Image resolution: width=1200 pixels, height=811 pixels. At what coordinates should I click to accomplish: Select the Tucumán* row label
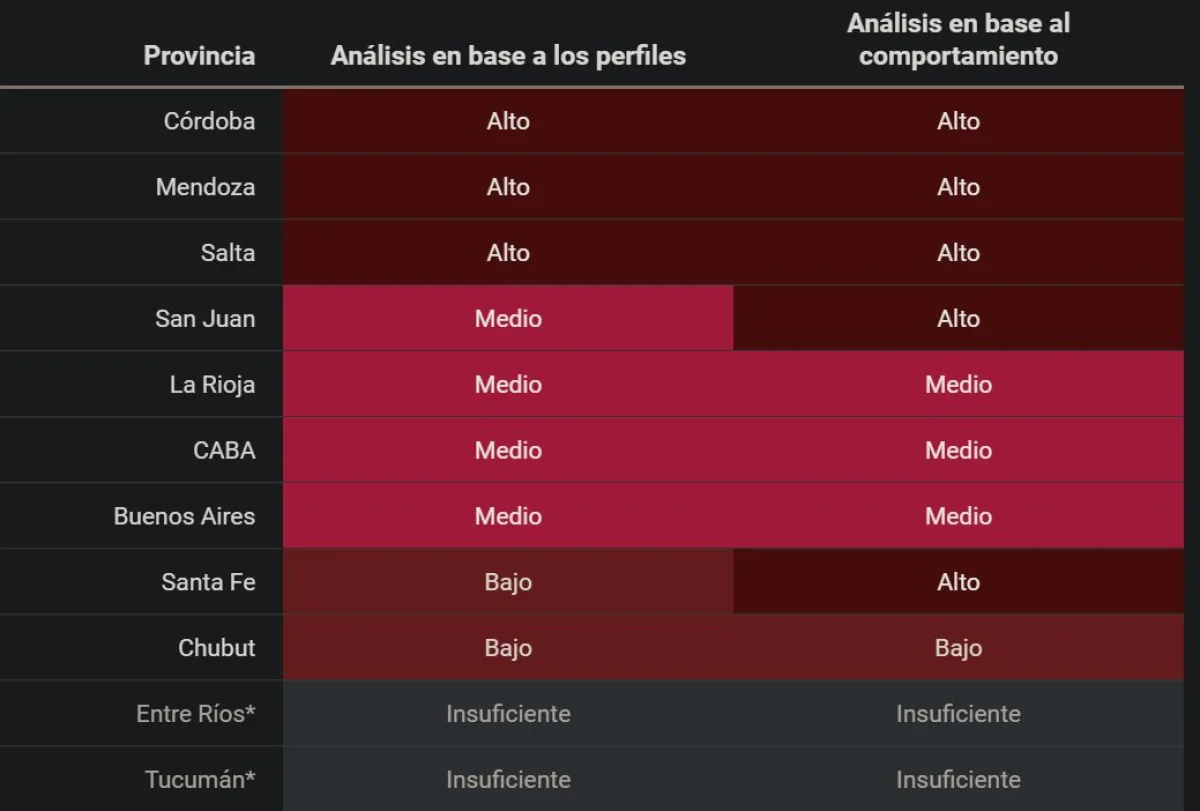200,779
